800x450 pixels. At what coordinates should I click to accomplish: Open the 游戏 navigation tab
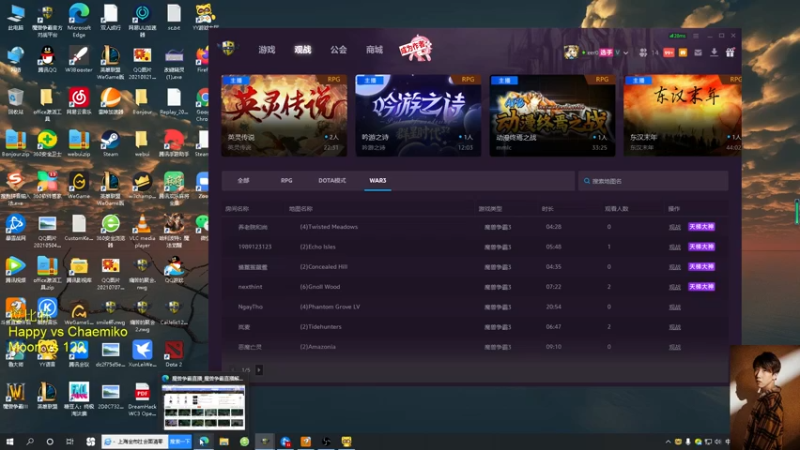click(x=266, y=49)
